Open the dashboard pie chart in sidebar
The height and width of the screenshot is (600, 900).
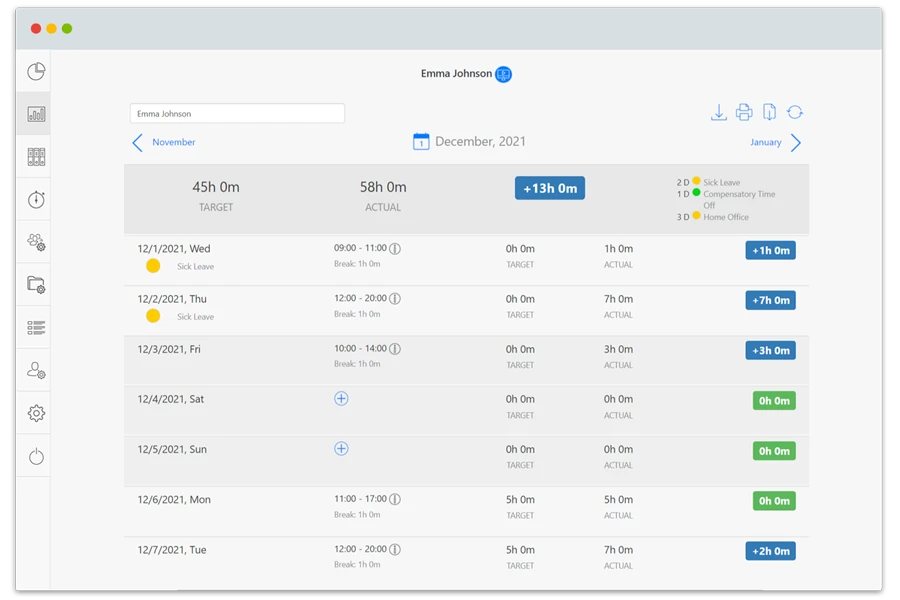coord(35,71)
